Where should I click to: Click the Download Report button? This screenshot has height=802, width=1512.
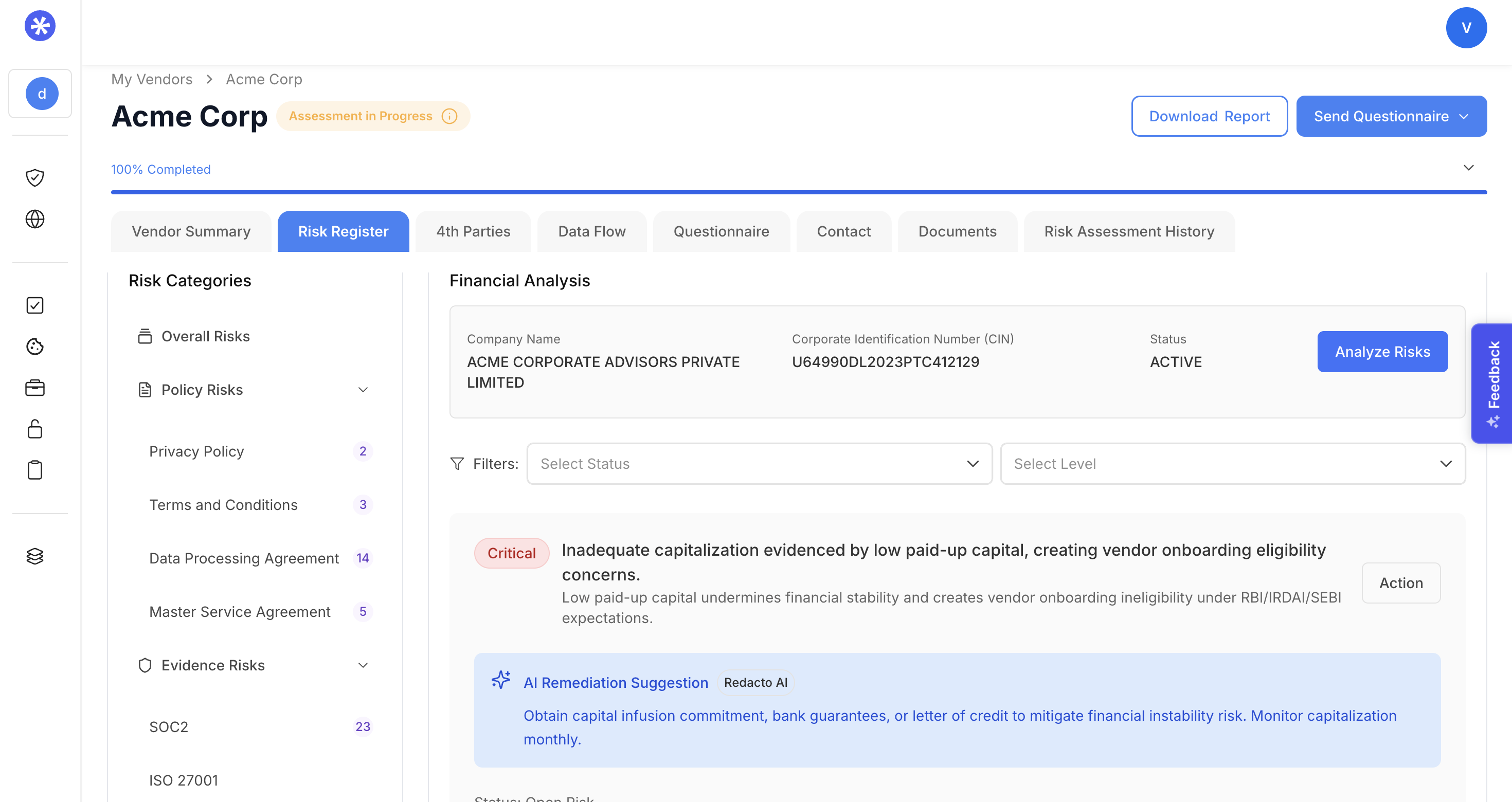[1209, 116]
